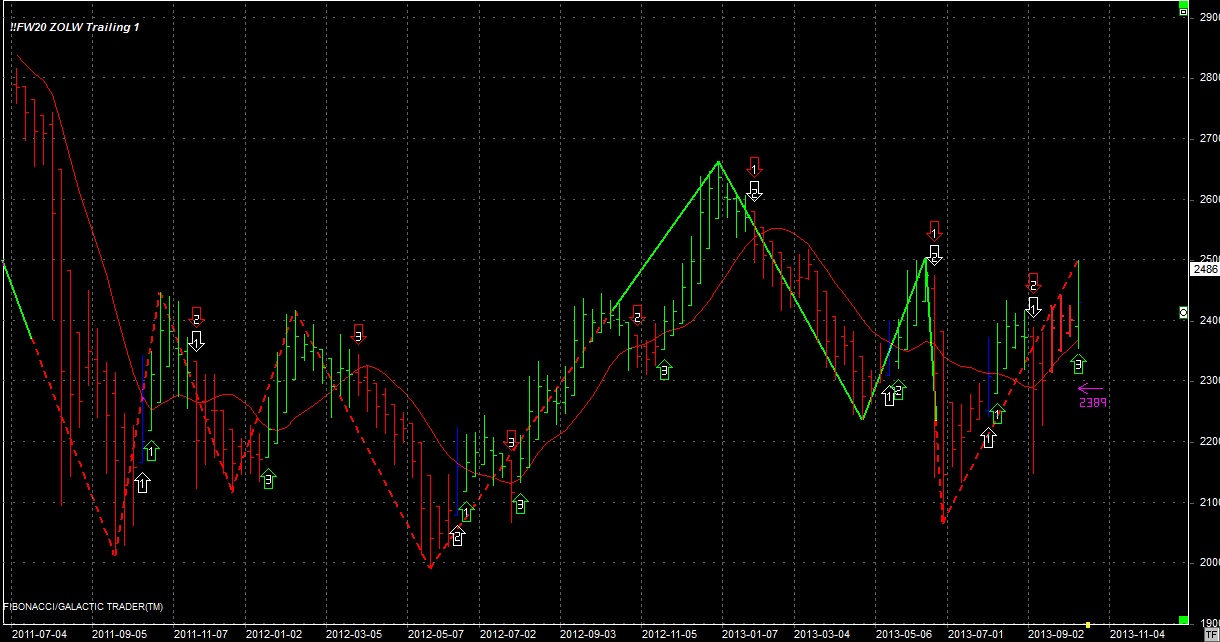This screenshot has height=642, width=1220.
Task: Click the current price label 2486
Action: (1205, 269)
